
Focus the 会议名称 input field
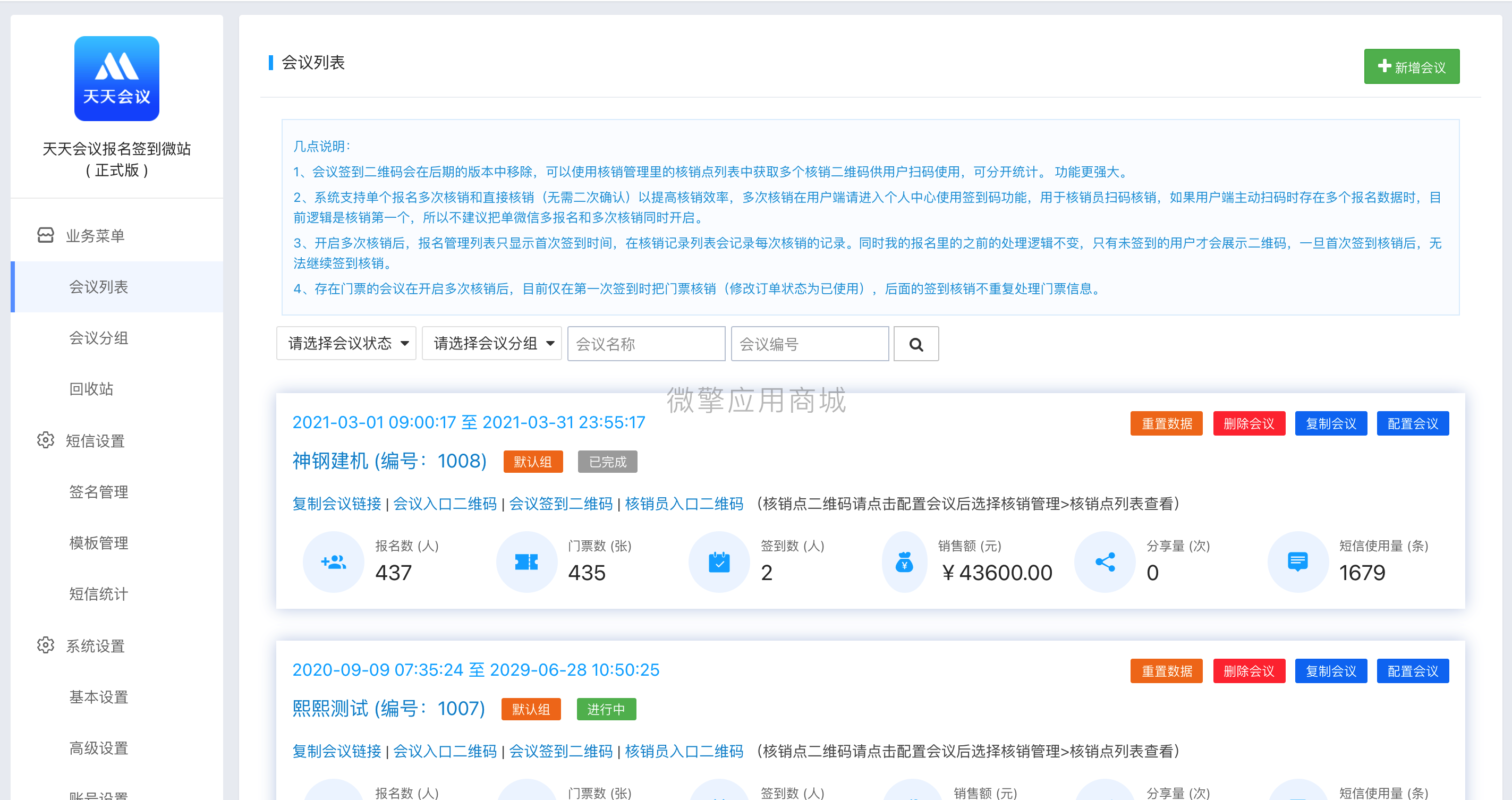pyautogui.click(x=646, y=344)
